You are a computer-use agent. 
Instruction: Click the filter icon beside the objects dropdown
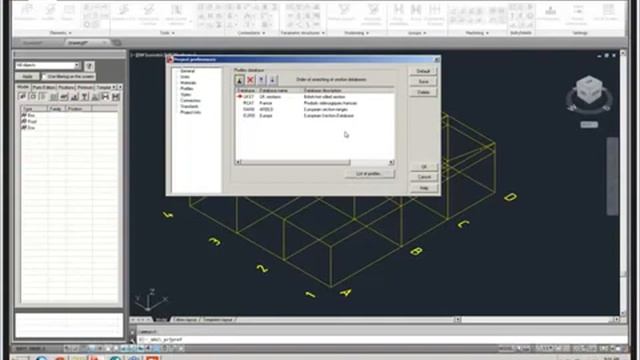[x=89, y=66]
